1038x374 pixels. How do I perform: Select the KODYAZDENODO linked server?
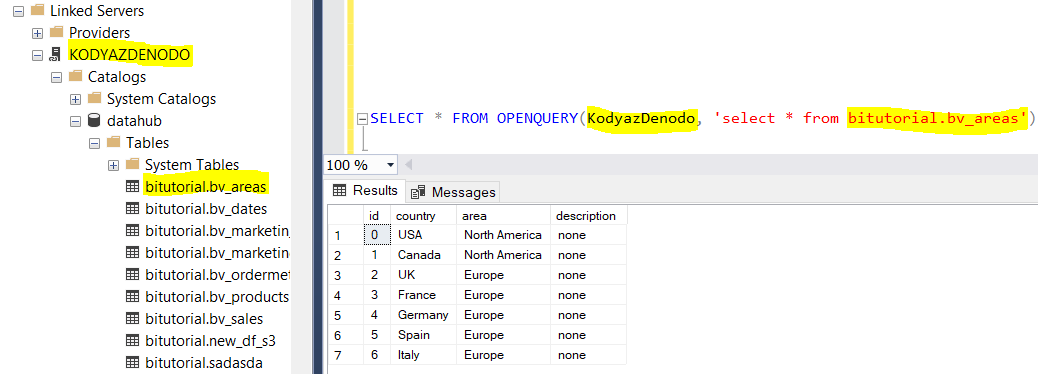pos(130,55)
